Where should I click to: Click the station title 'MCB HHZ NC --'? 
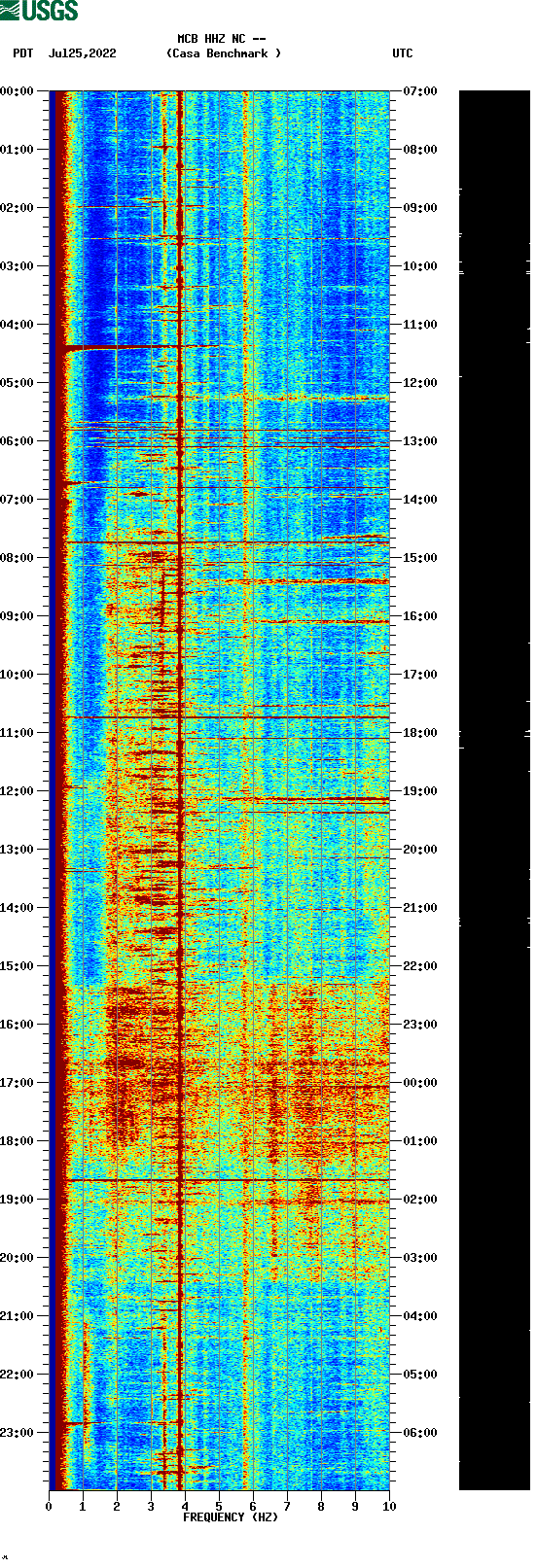[222, 39]
